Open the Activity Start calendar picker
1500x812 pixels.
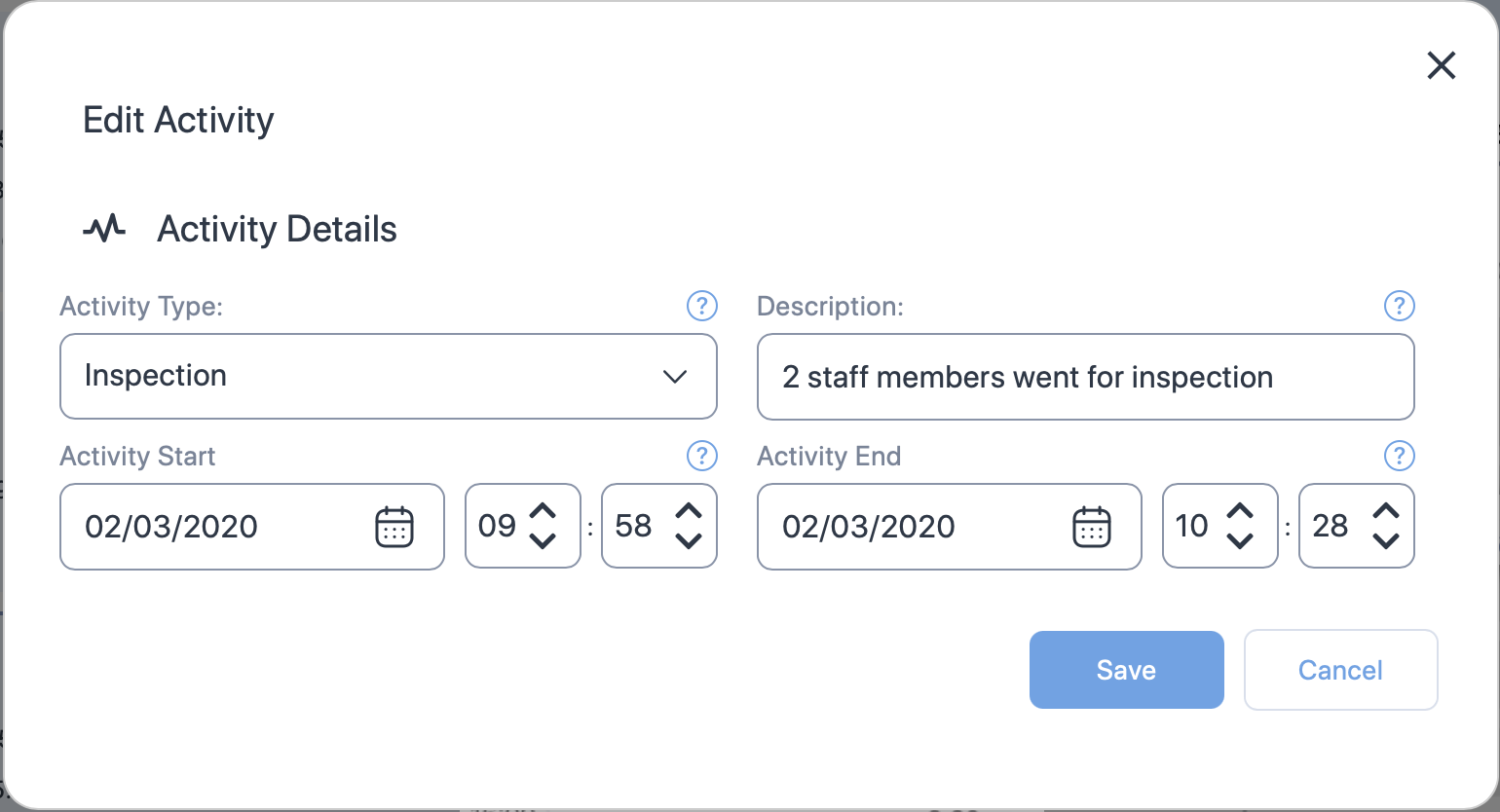395,527
